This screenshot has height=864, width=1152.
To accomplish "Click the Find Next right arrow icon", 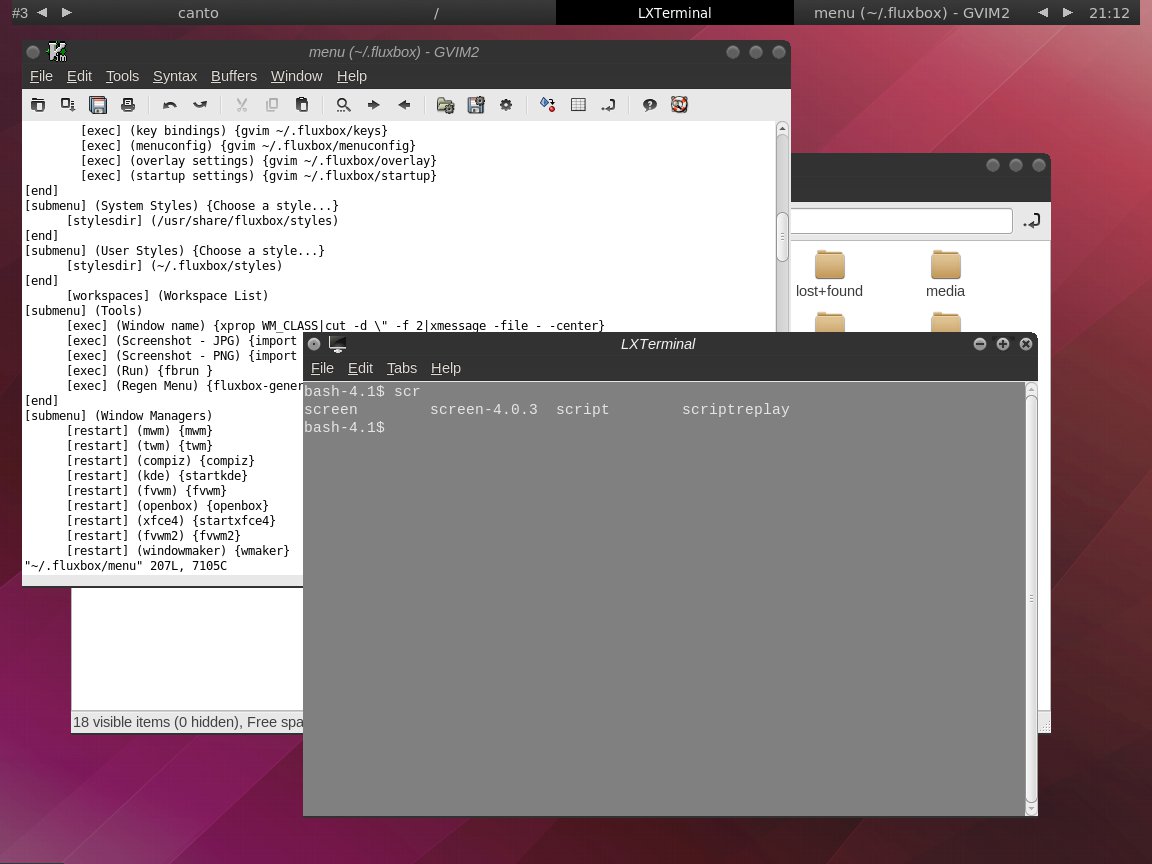I will 373,105.
